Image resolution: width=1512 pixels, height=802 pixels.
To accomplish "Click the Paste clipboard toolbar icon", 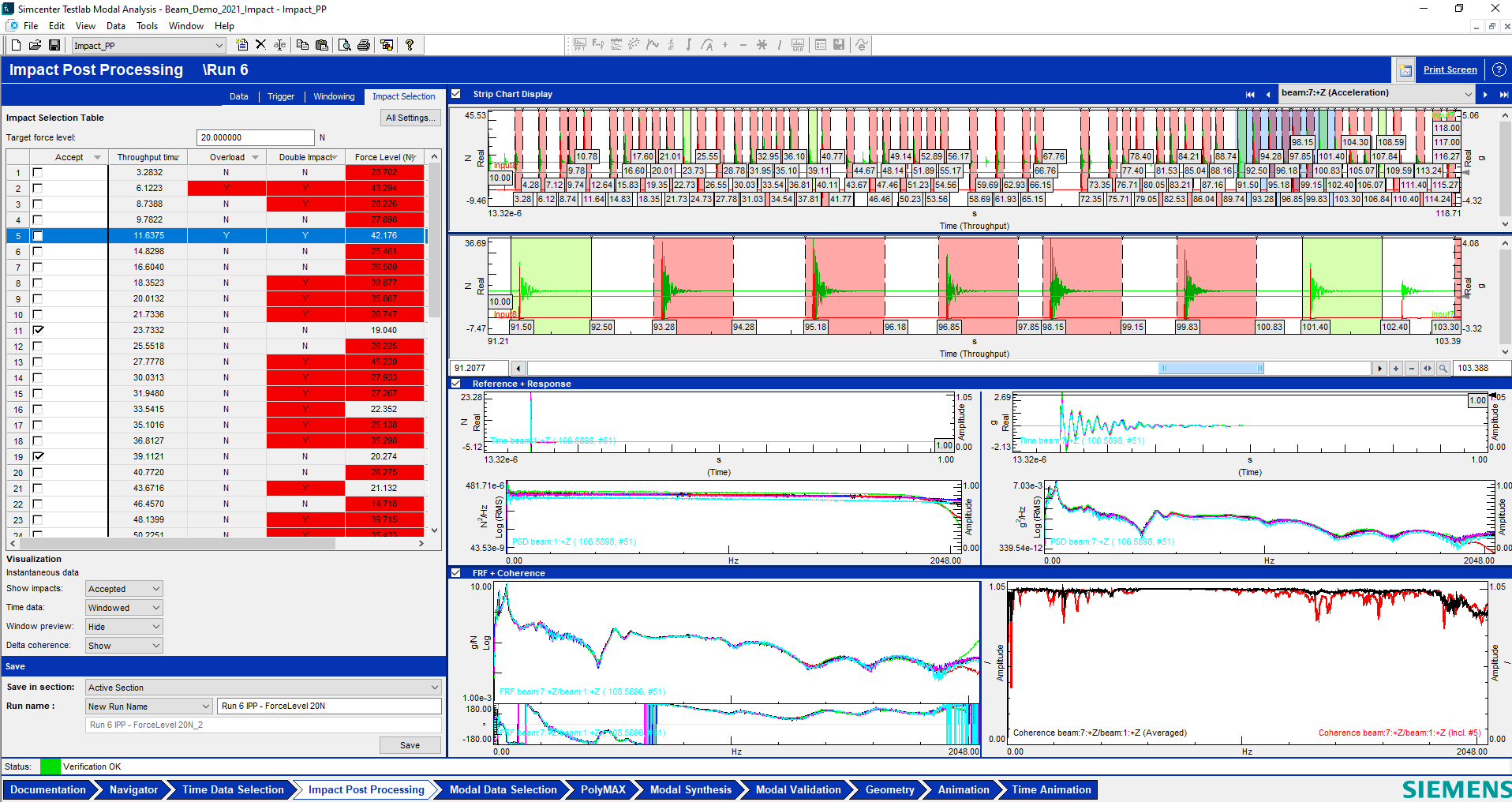I will 322,45.
